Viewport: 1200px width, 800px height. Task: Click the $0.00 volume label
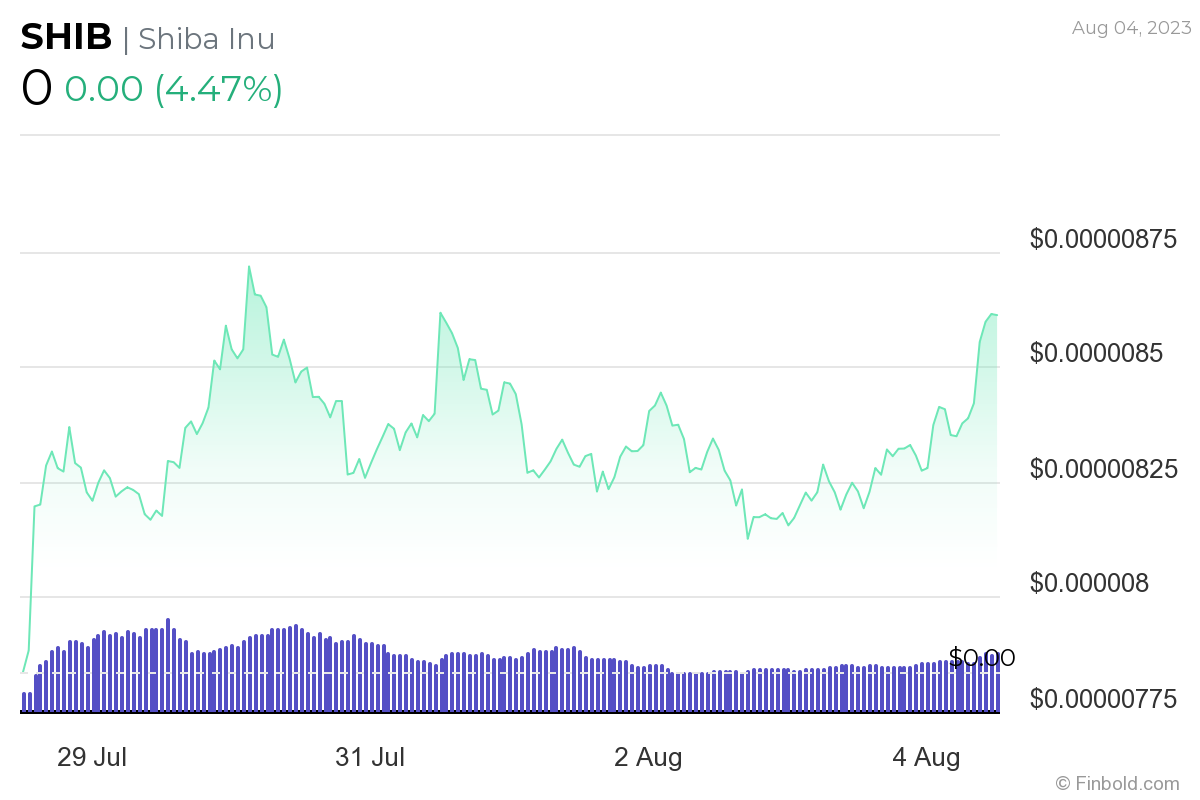click(x=982, y=657)
